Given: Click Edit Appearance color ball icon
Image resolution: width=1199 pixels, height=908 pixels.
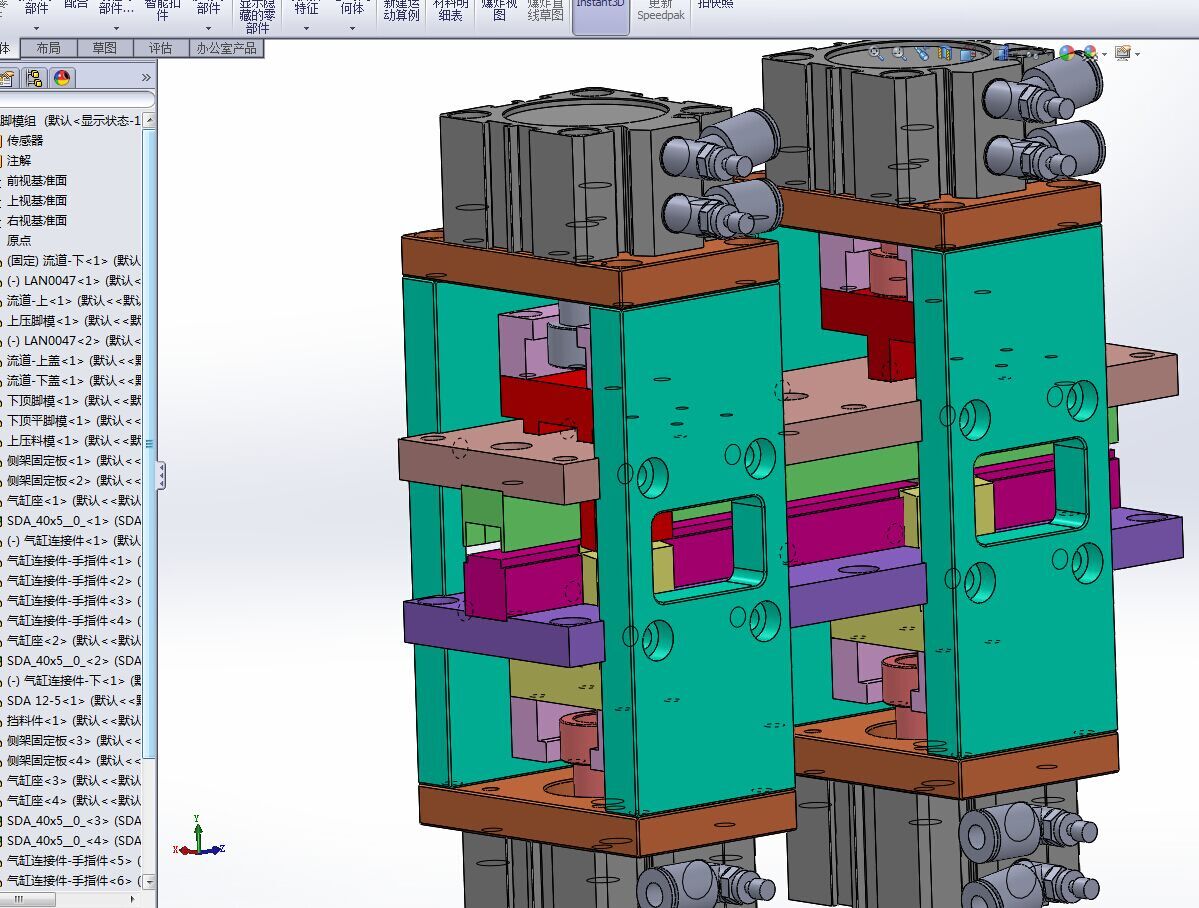Looking at the screenshot, I should pos(1067,53).
